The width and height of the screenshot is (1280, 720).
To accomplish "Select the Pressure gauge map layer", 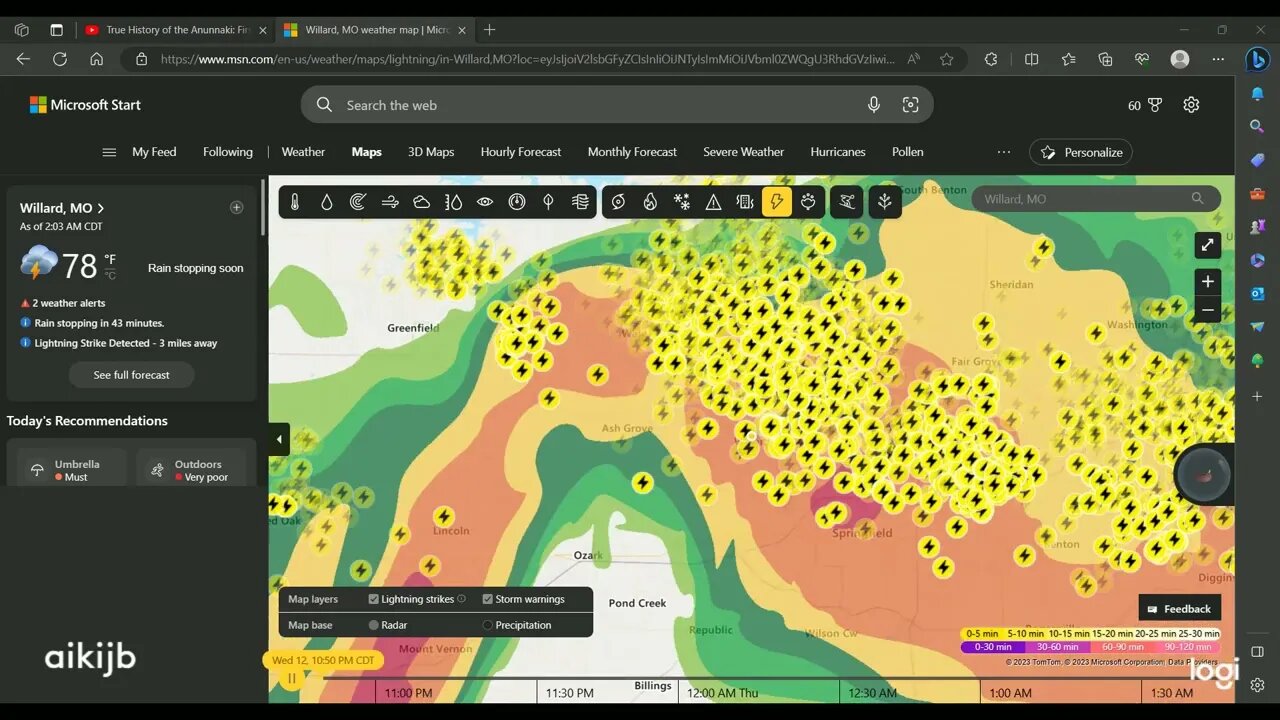I will point(517,202).
